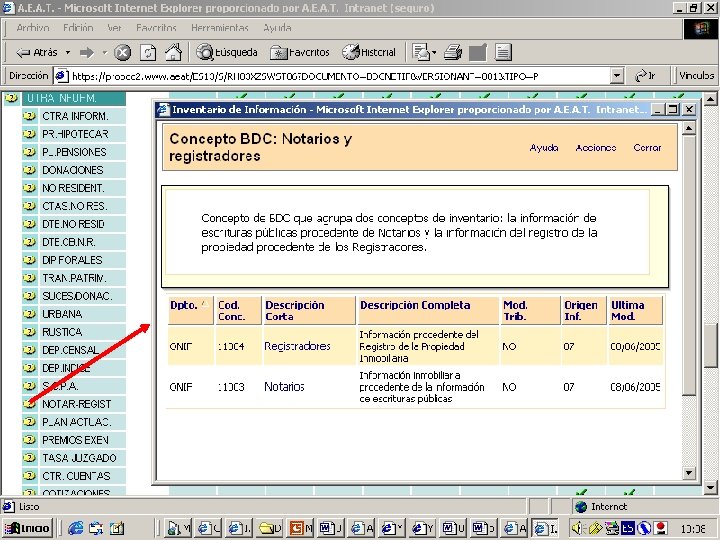The width and height of the screenshot is (720, 540).
Task: Click the discussion page icon in toolbar
Action: 503,52
